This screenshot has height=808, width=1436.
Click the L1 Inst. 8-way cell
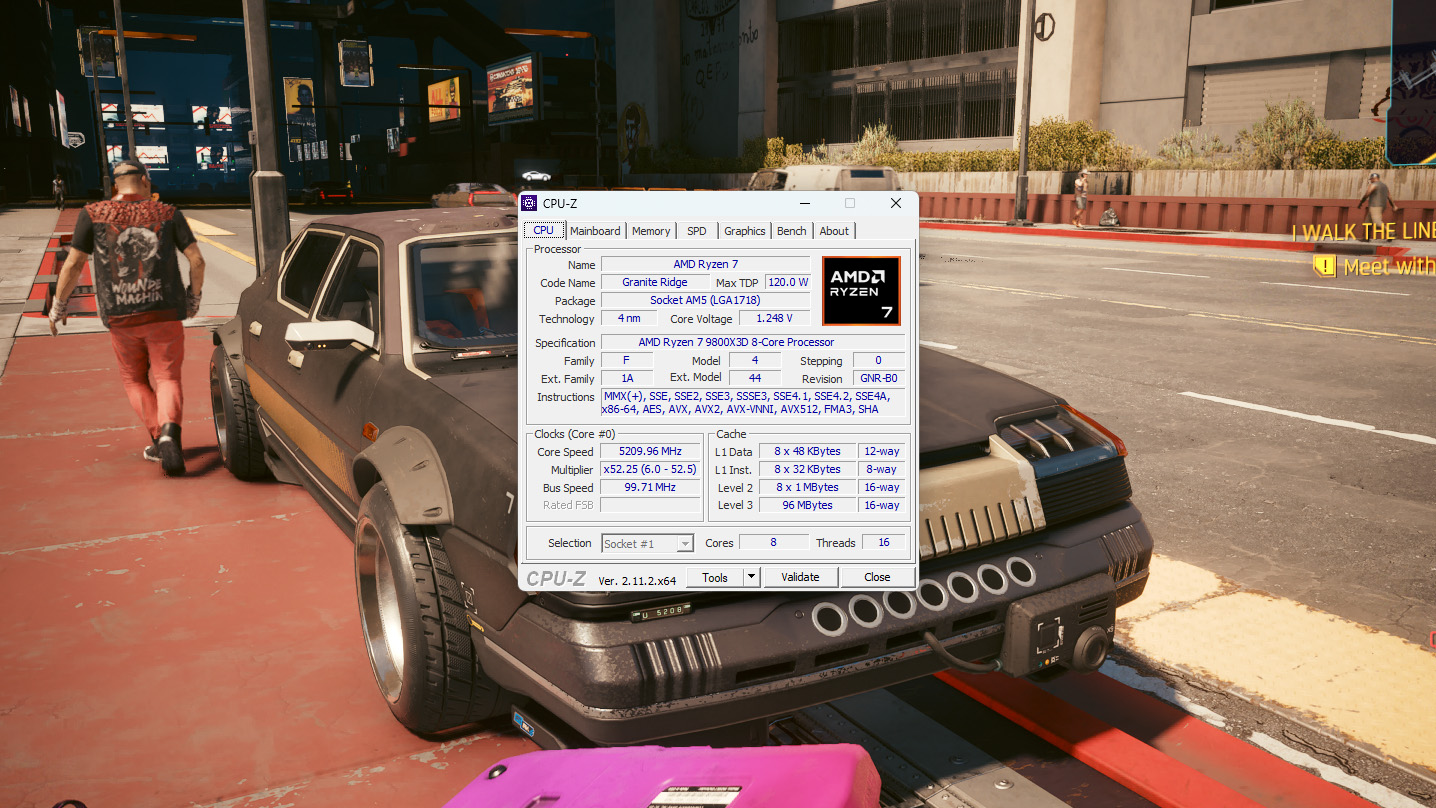[x=882, y=470]
